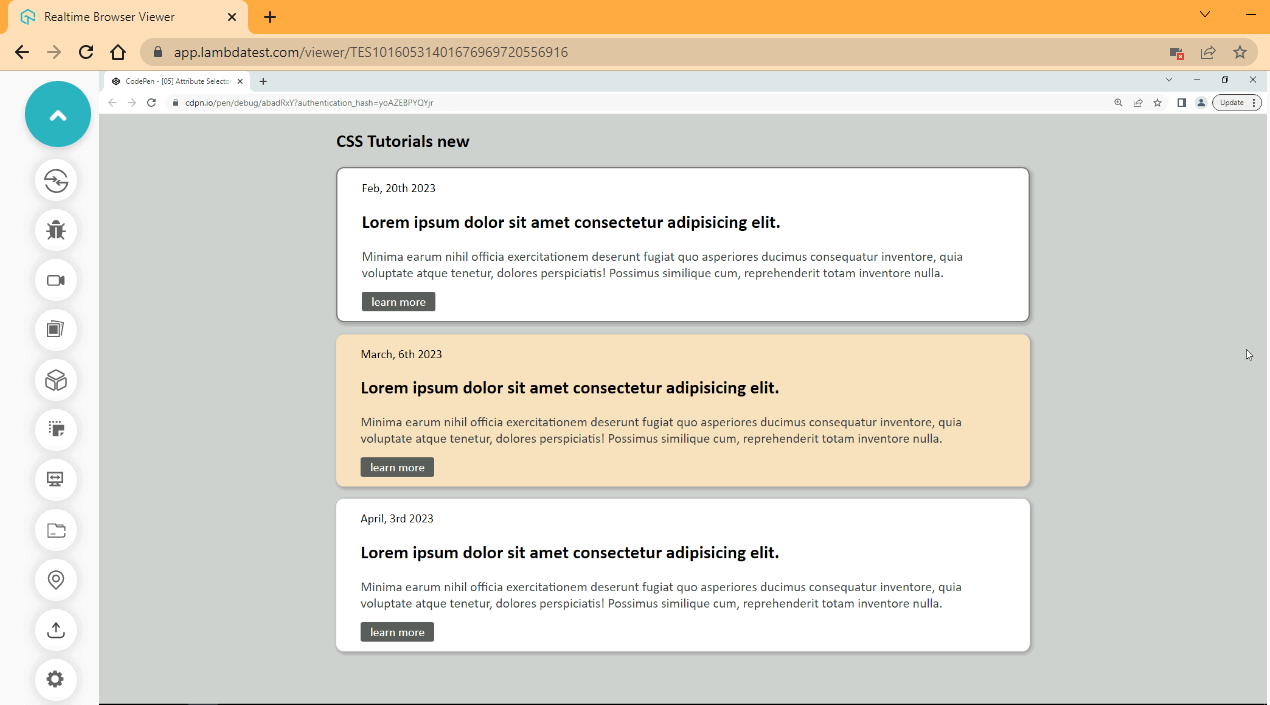
Task: Click the first learn more button
Action: (x=398, y=301)
